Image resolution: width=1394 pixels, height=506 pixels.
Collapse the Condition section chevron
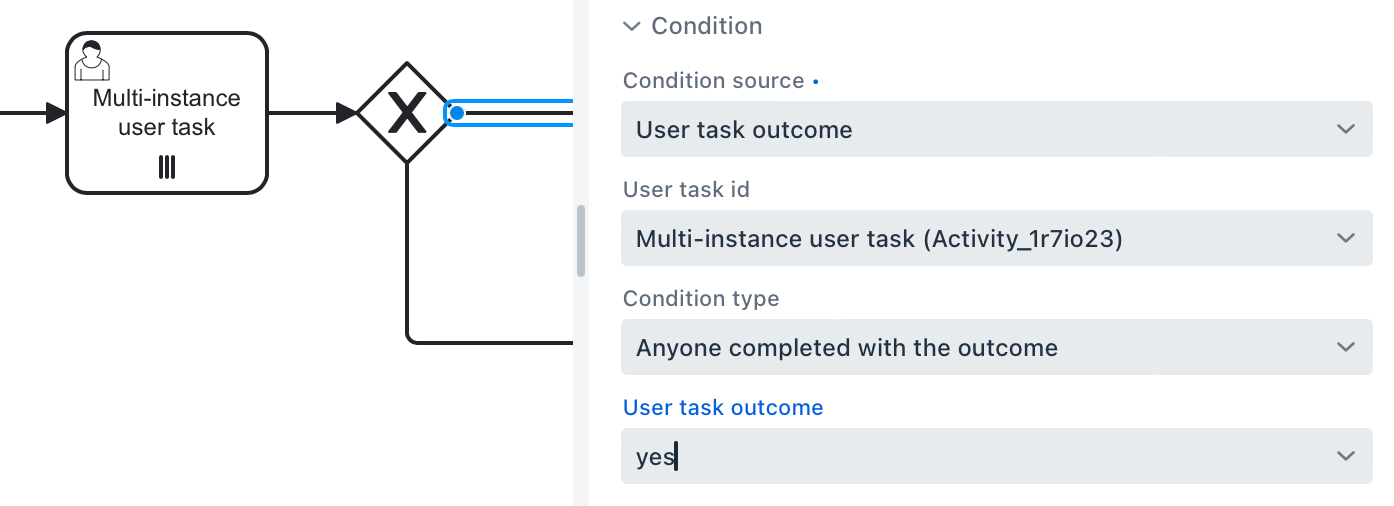tap(631, 26)
